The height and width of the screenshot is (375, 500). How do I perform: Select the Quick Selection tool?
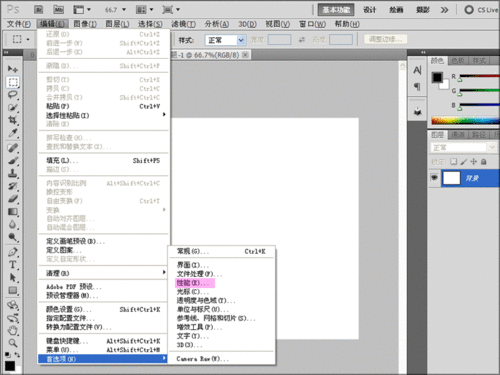(13, 107)
